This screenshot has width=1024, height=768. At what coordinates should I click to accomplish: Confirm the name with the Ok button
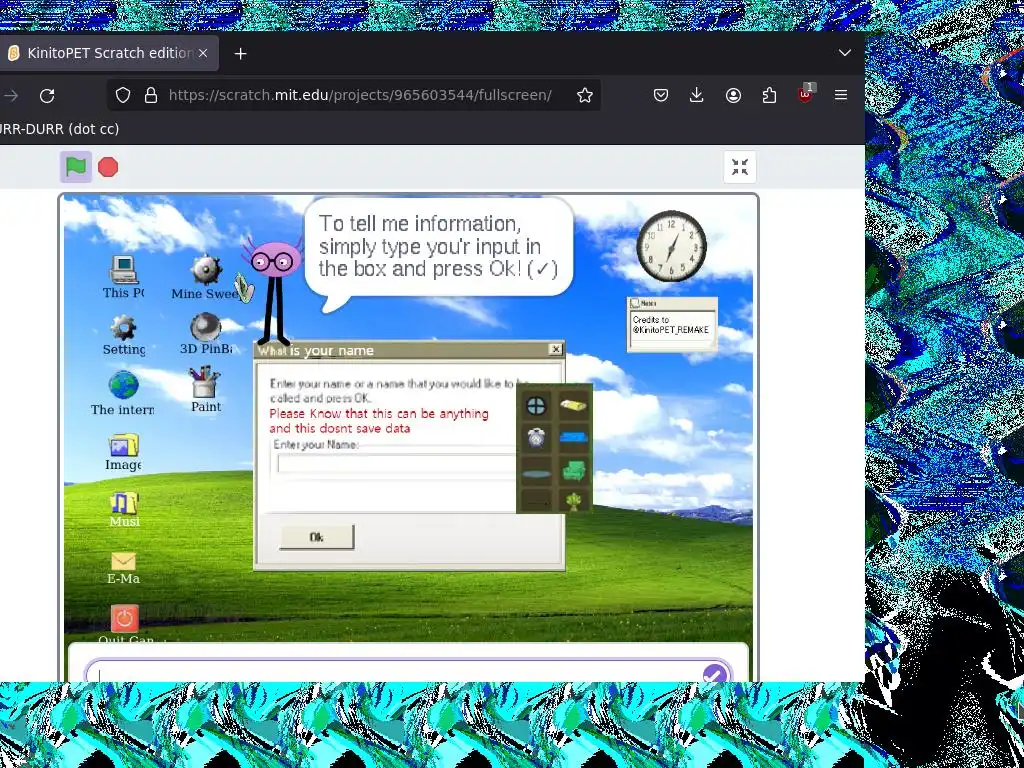(317, 537)
